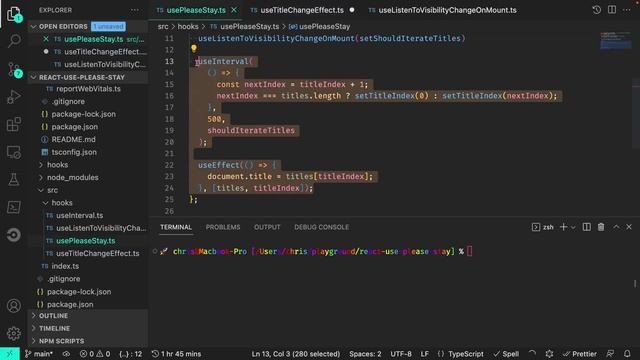Open README.md in the file tree
Screen dimensions: 640x360
(x=73, y=140)
